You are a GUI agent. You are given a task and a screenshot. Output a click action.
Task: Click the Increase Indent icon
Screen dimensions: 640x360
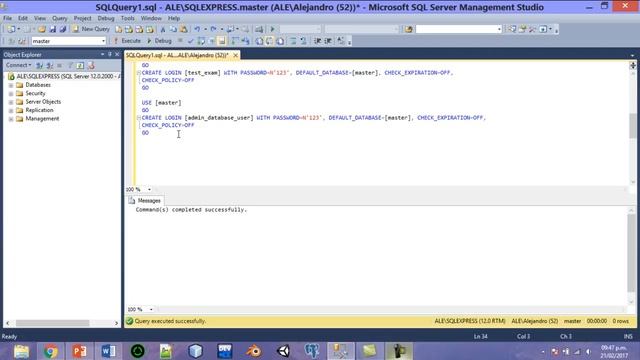(x=328, y=41)
